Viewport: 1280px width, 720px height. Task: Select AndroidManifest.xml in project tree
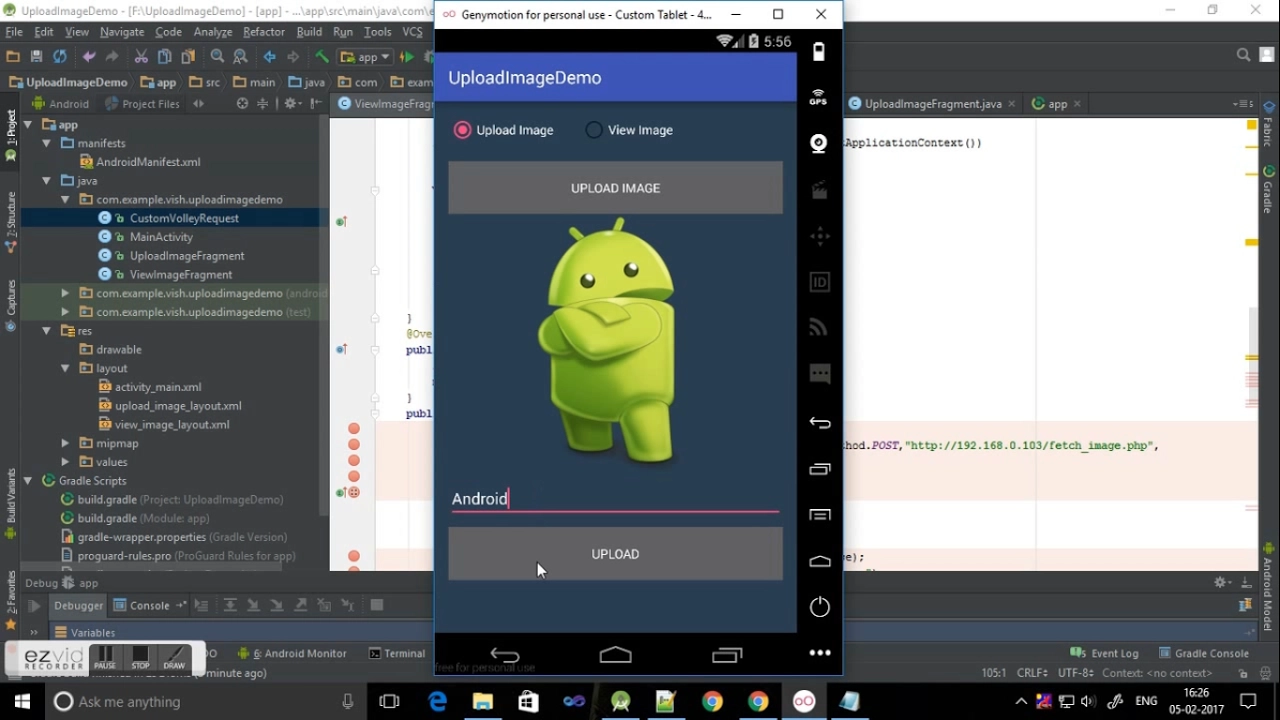pyautogui.click(x=148, y=162)
